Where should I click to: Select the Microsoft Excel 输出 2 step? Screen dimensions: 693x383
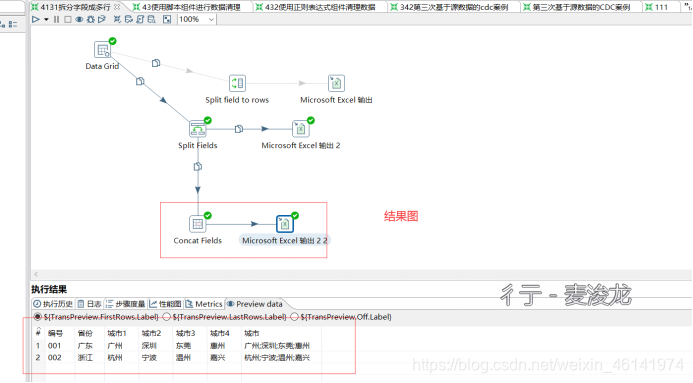(301, 129)
